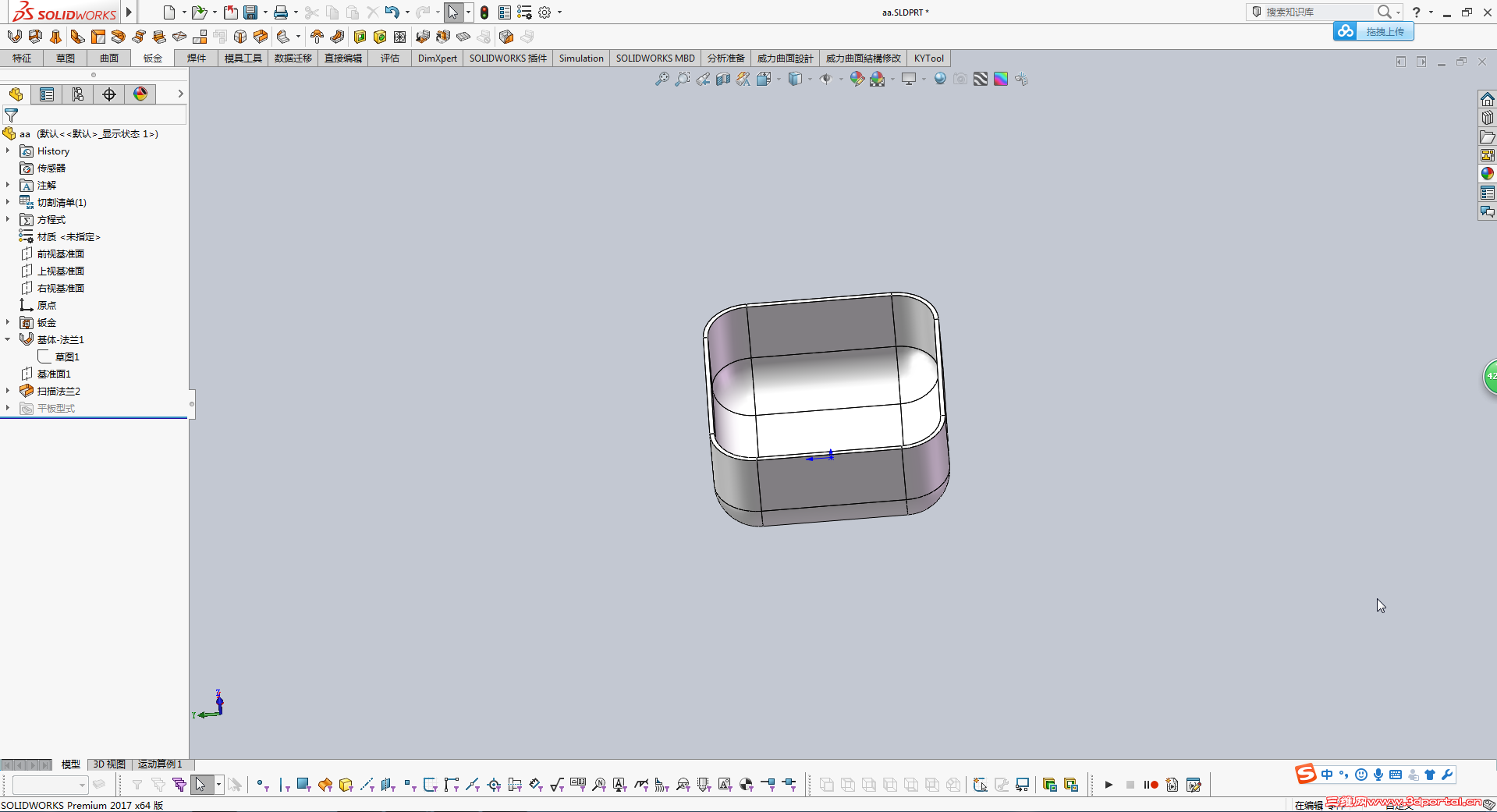Expand the 平板型式 flat pattern node

pos(8,408)
